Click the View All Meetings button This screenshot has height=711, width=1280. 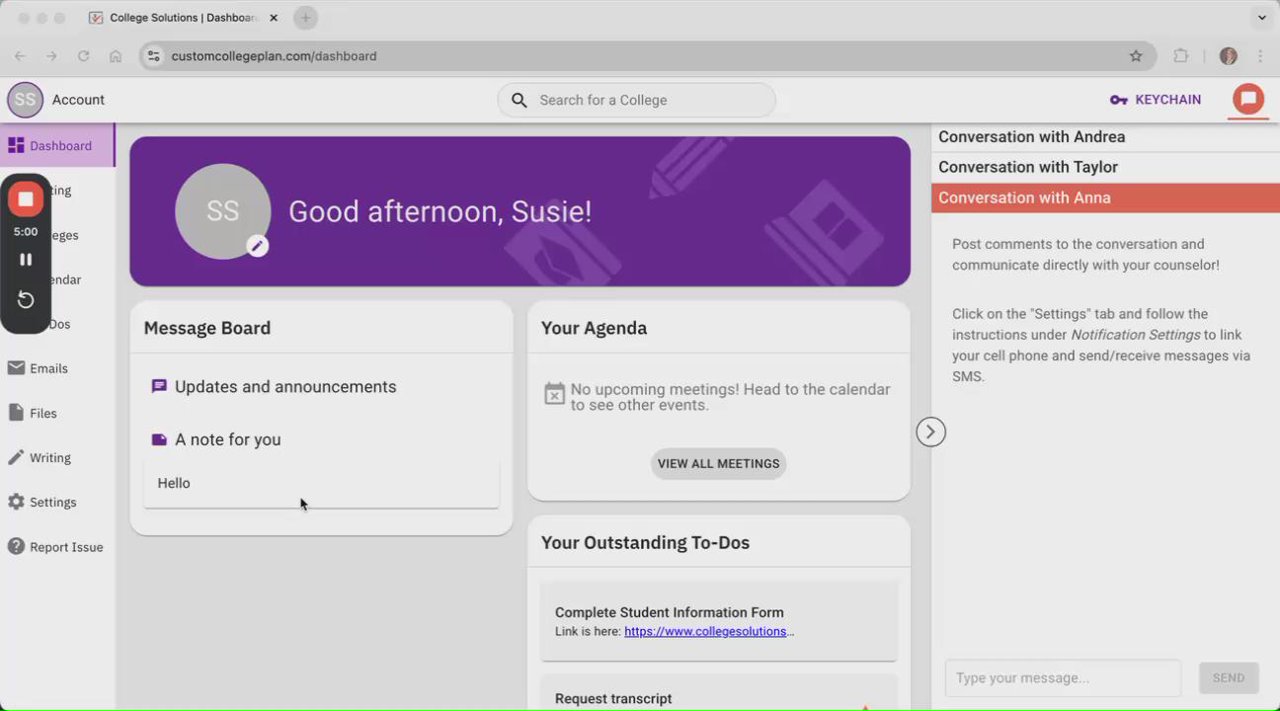pos(718,464)
